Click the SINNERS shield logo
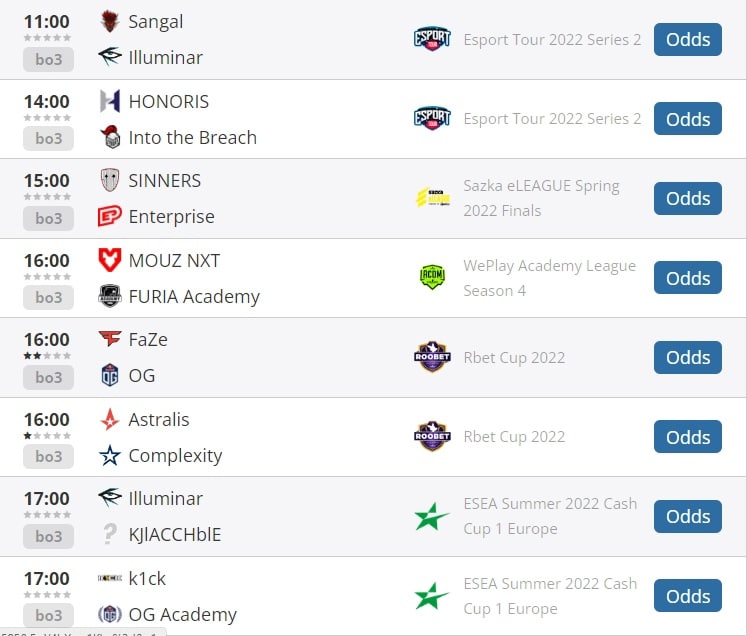 (110, 181)
